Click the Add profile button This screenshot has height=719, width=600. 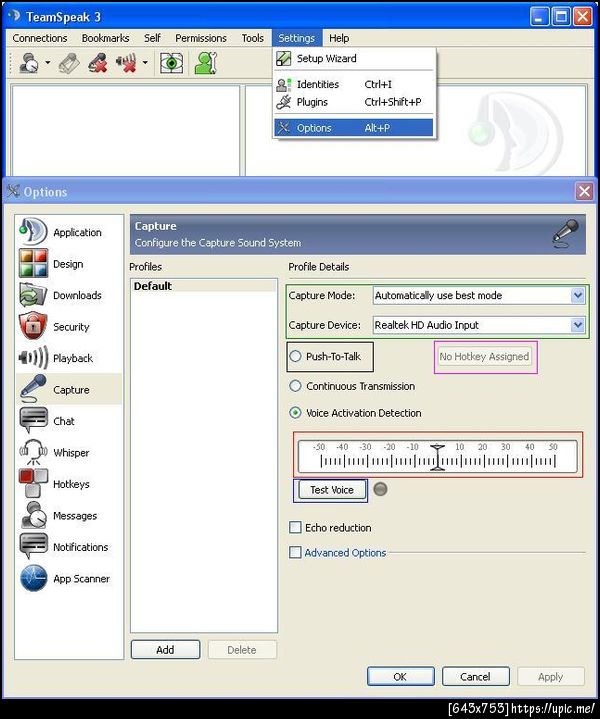tap(165, 649)
